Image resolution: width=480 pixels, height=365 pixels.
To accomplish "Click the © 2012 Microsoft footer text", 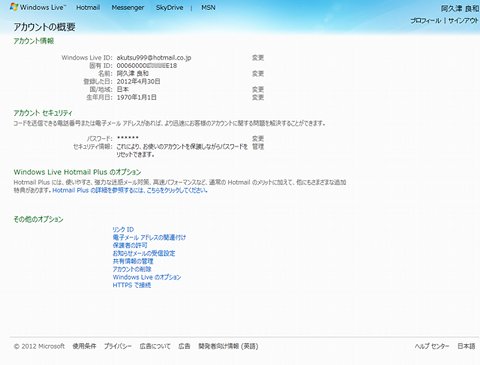I will [39, 346].
